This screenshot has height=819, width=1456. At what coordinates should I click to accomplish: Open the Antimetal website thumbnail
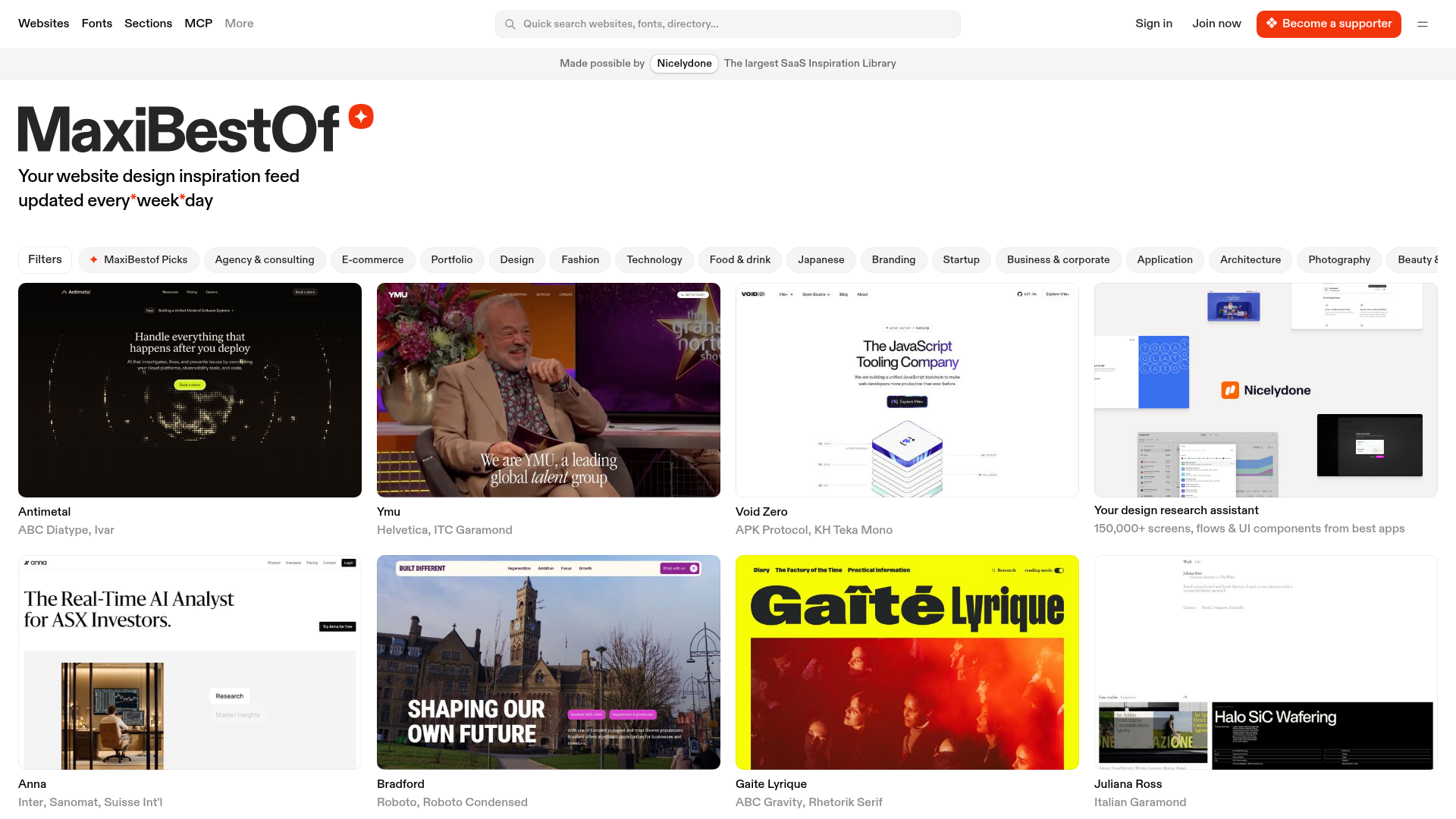tap(190, 390)
